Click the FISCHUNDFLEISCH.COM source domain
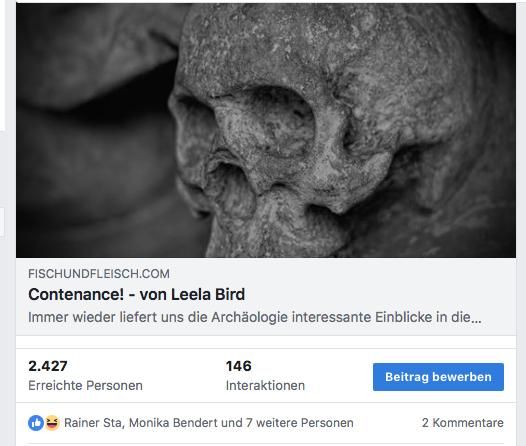The height and width of the screenshot is (446, 526). [99, 274]
